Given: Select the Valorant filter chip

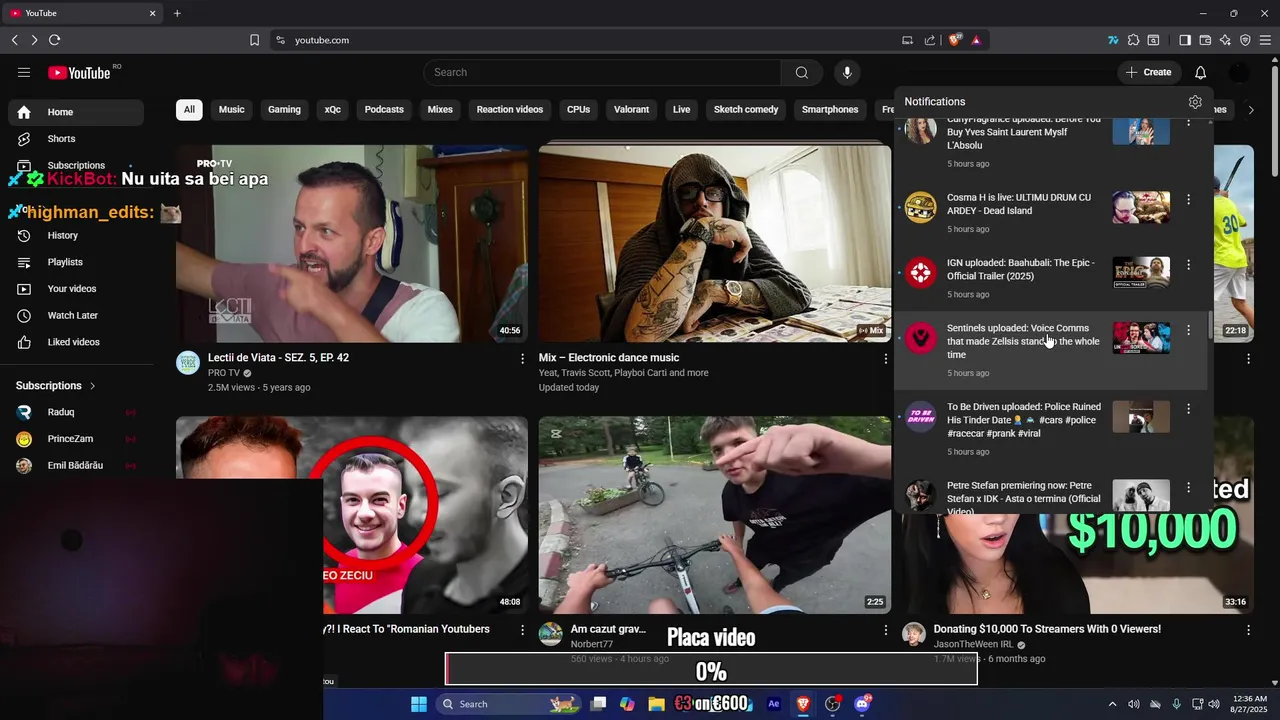Looking at the screenshot, I should (x=631, y=110).
